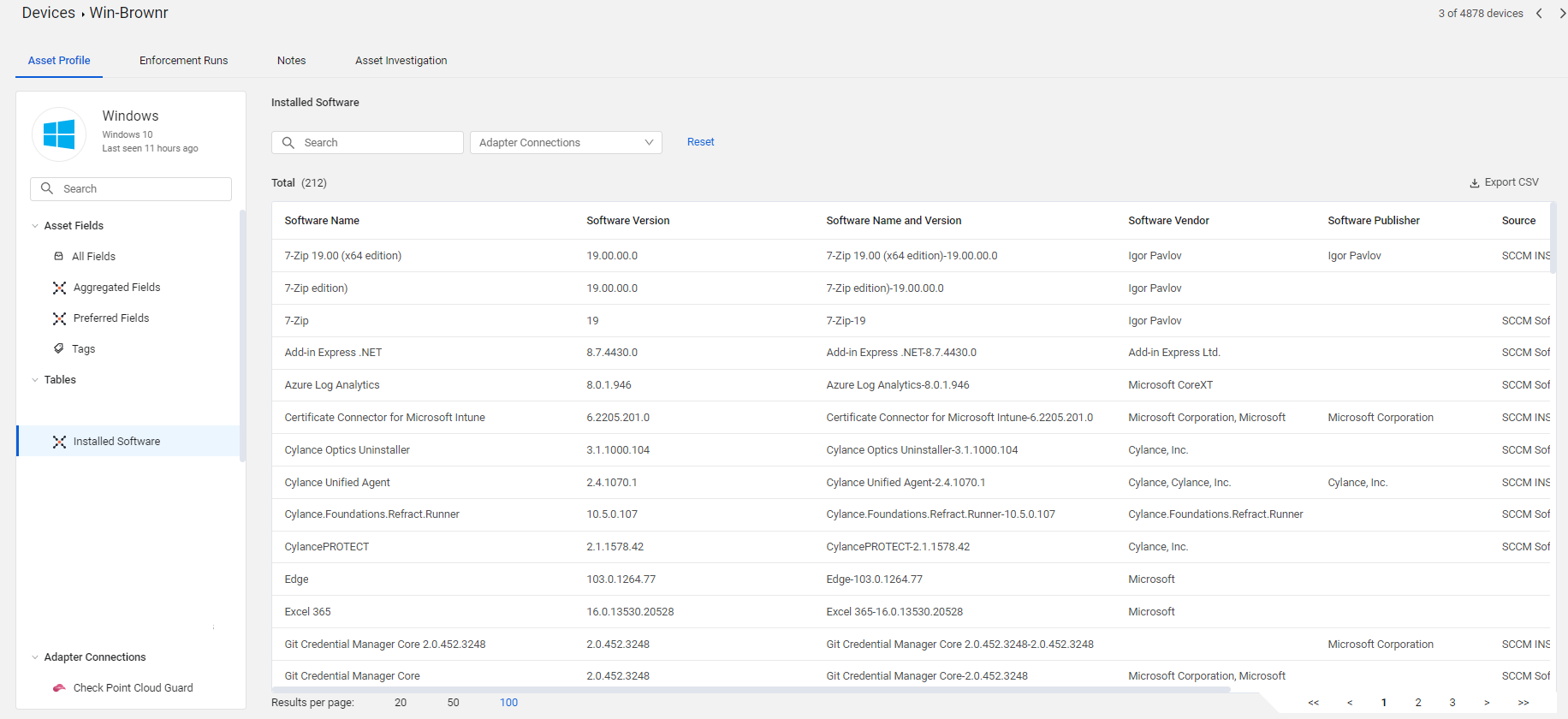Click the Excel 365 name cell

click(x=307, y=612)
